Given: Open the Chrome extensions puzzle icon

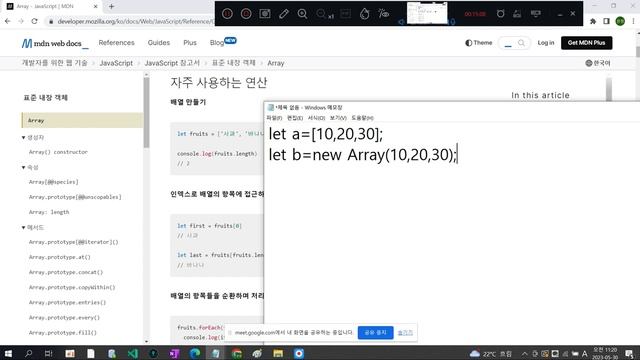Looking at the screenshot, I should [x=593, y=21].
